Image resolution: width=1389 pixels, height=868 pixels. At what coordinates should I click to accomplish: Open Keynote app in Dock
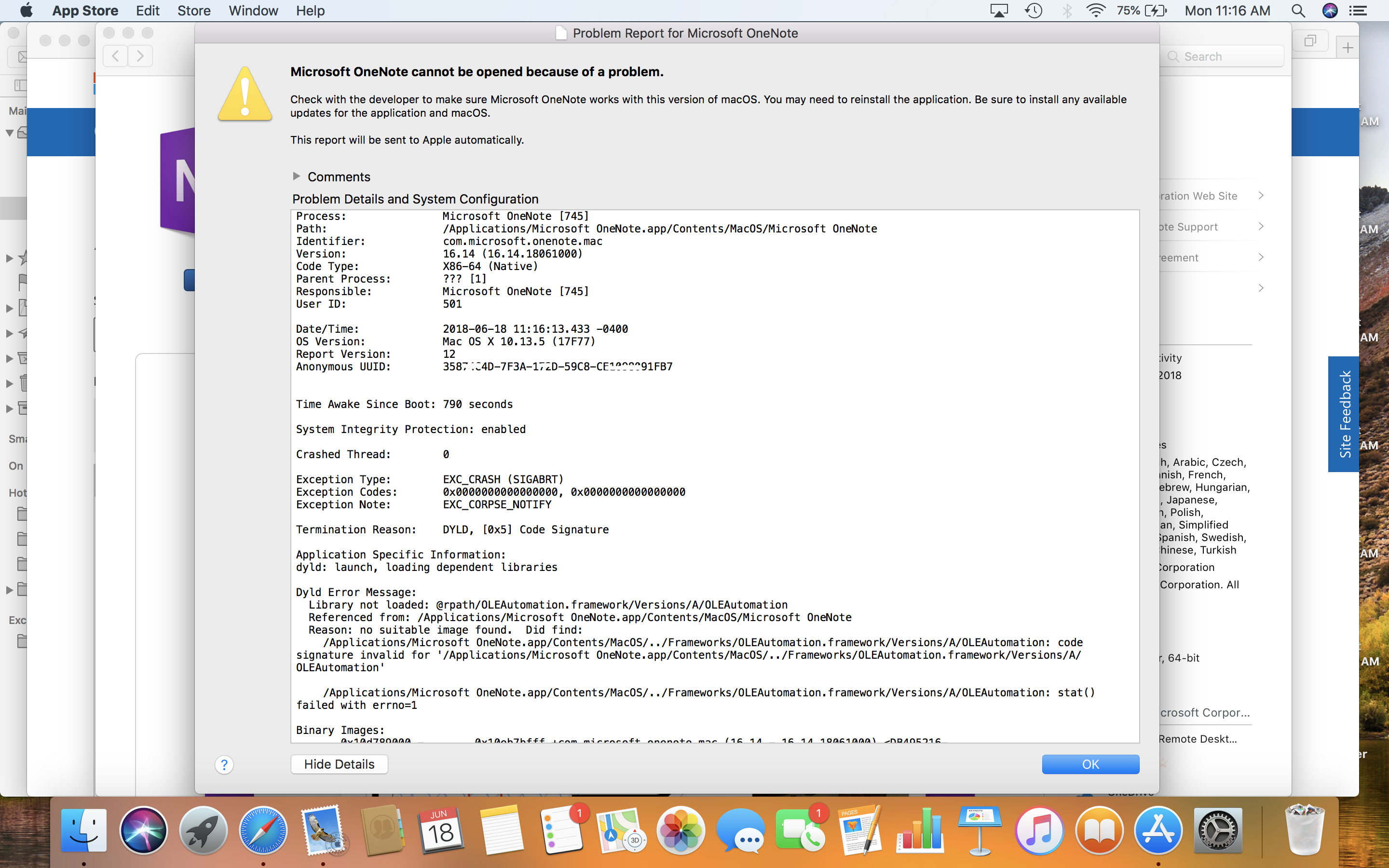979,831
